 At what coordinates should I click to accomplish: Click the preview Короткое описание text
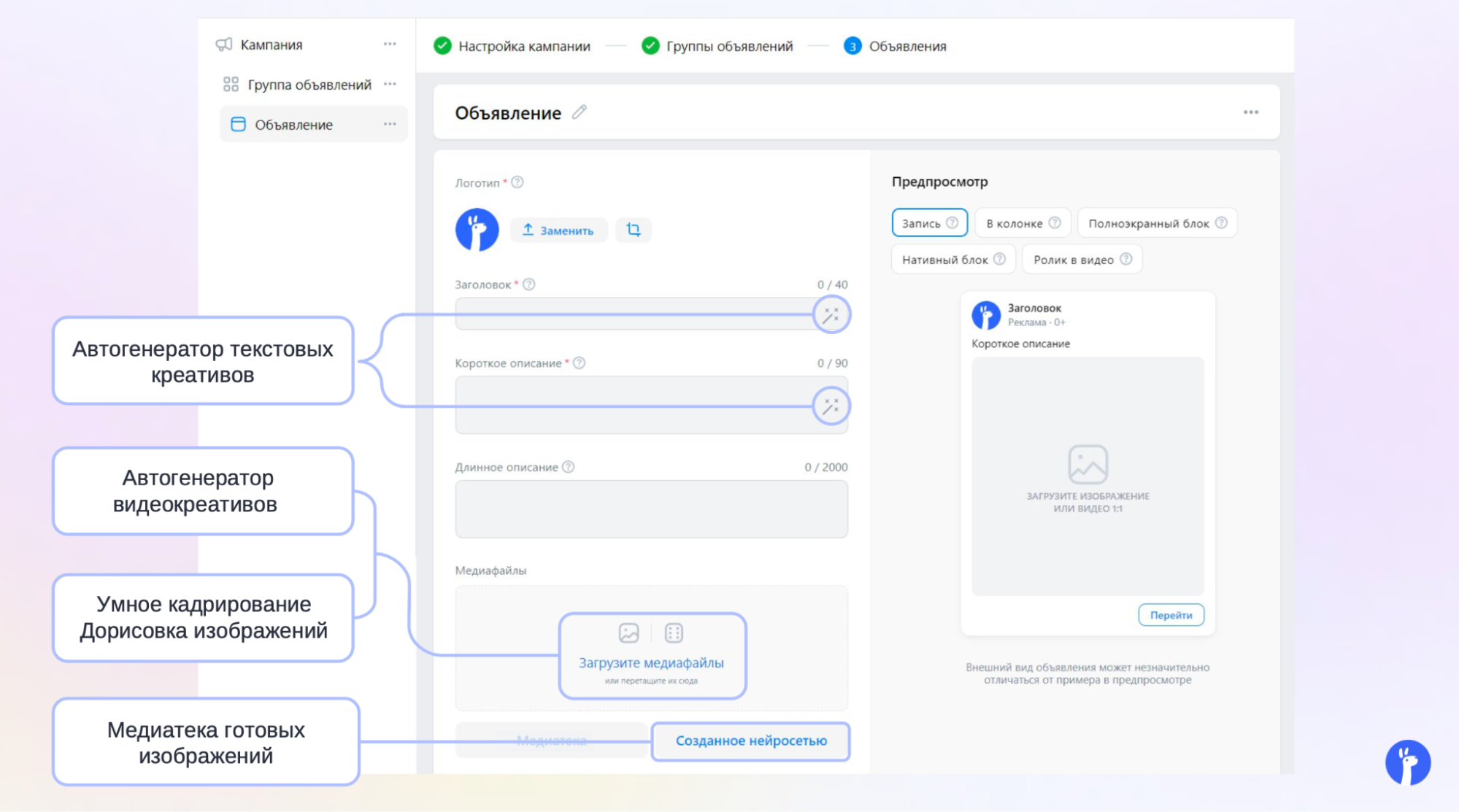tap(1020, 344)
